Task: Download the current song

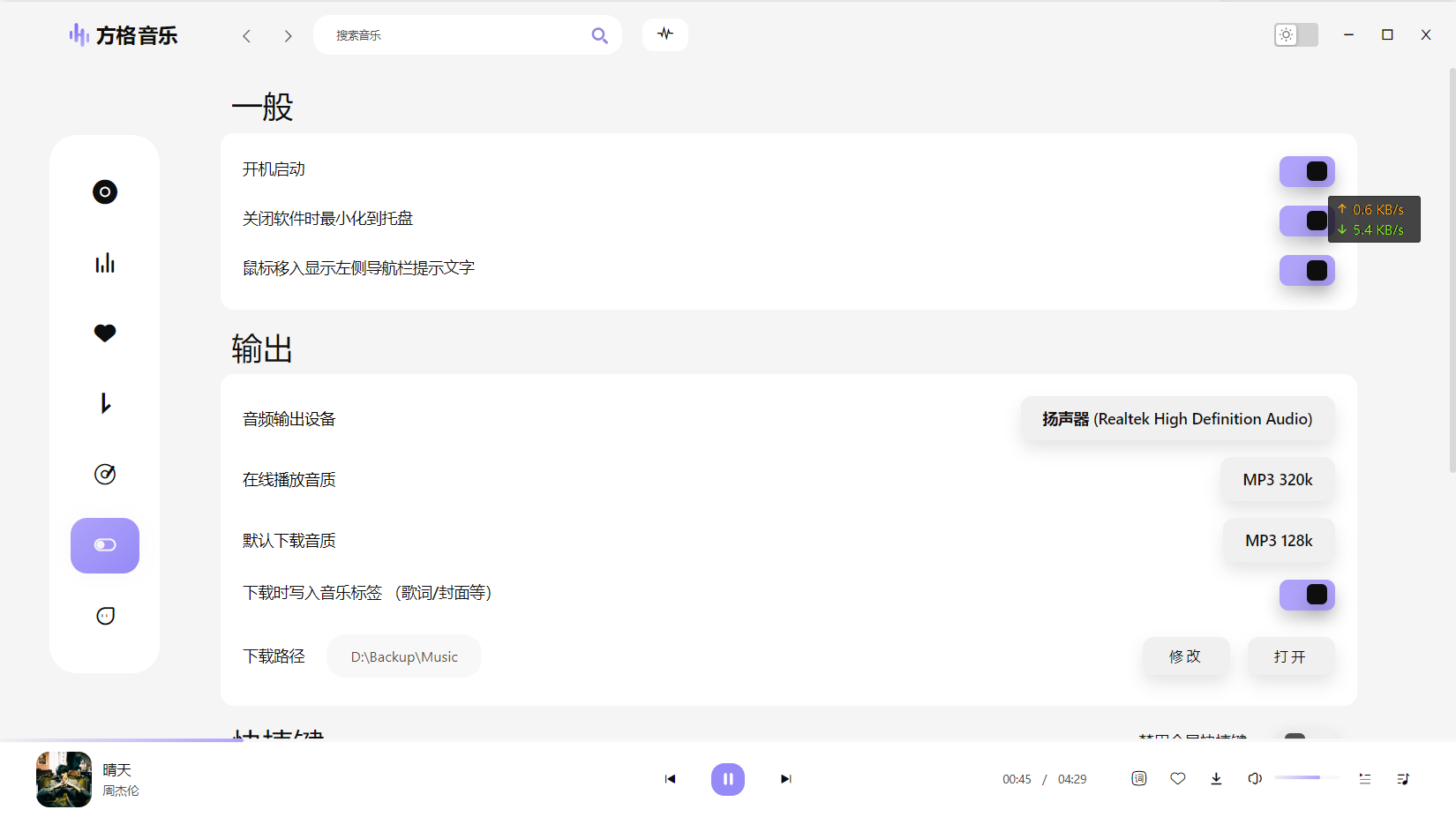Action: pyautogui.click(x=1216, y=778)
